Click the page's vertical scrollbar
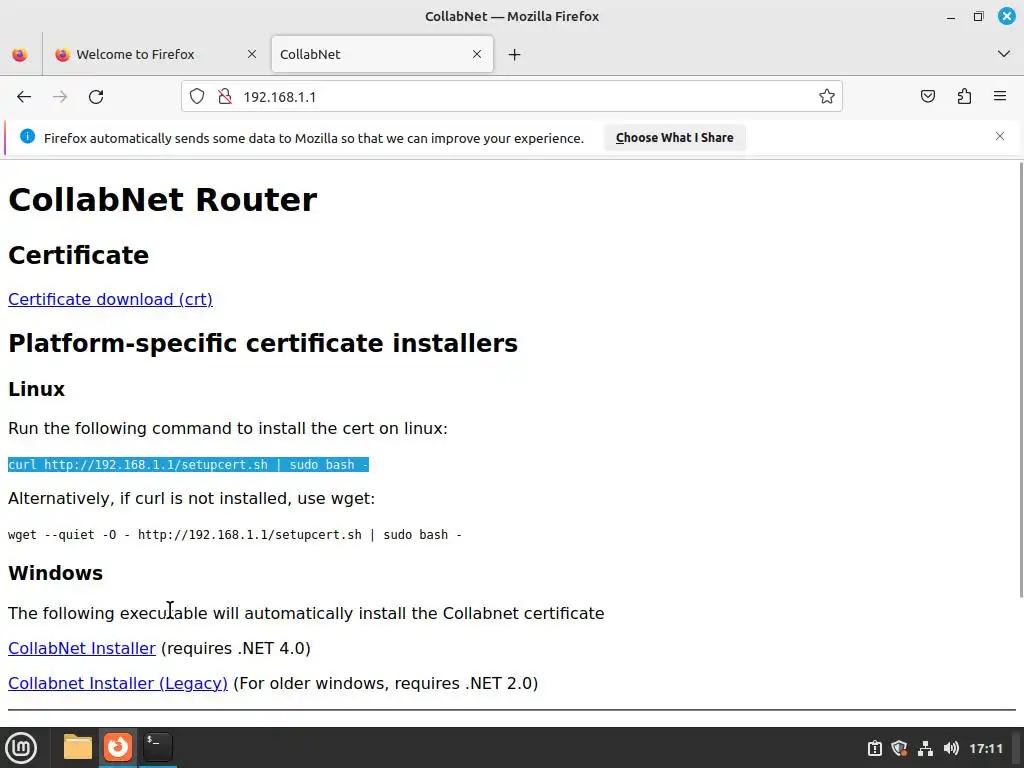This screenshot has width=1024, height=768. [1020, 379]
